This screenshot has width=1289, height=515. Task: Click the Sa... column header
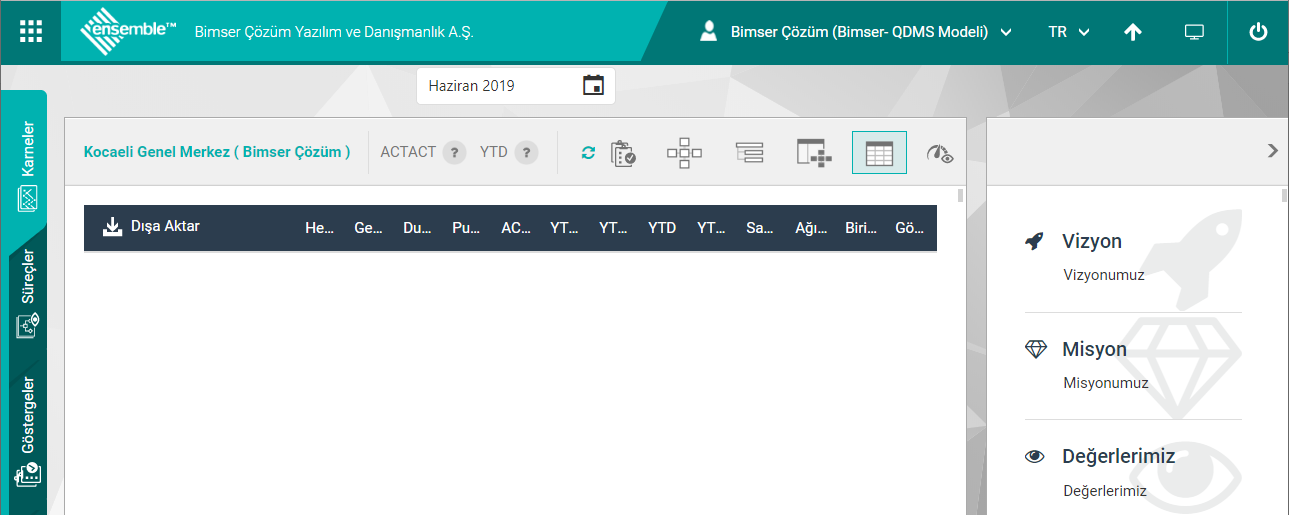760,228
